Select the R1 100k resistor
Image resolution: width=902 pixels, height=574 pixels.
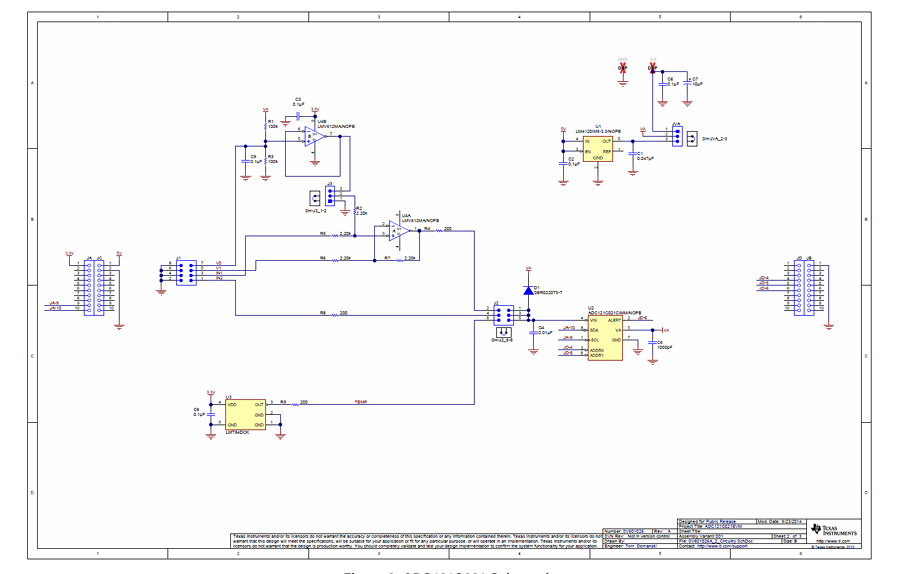(265, 126)
